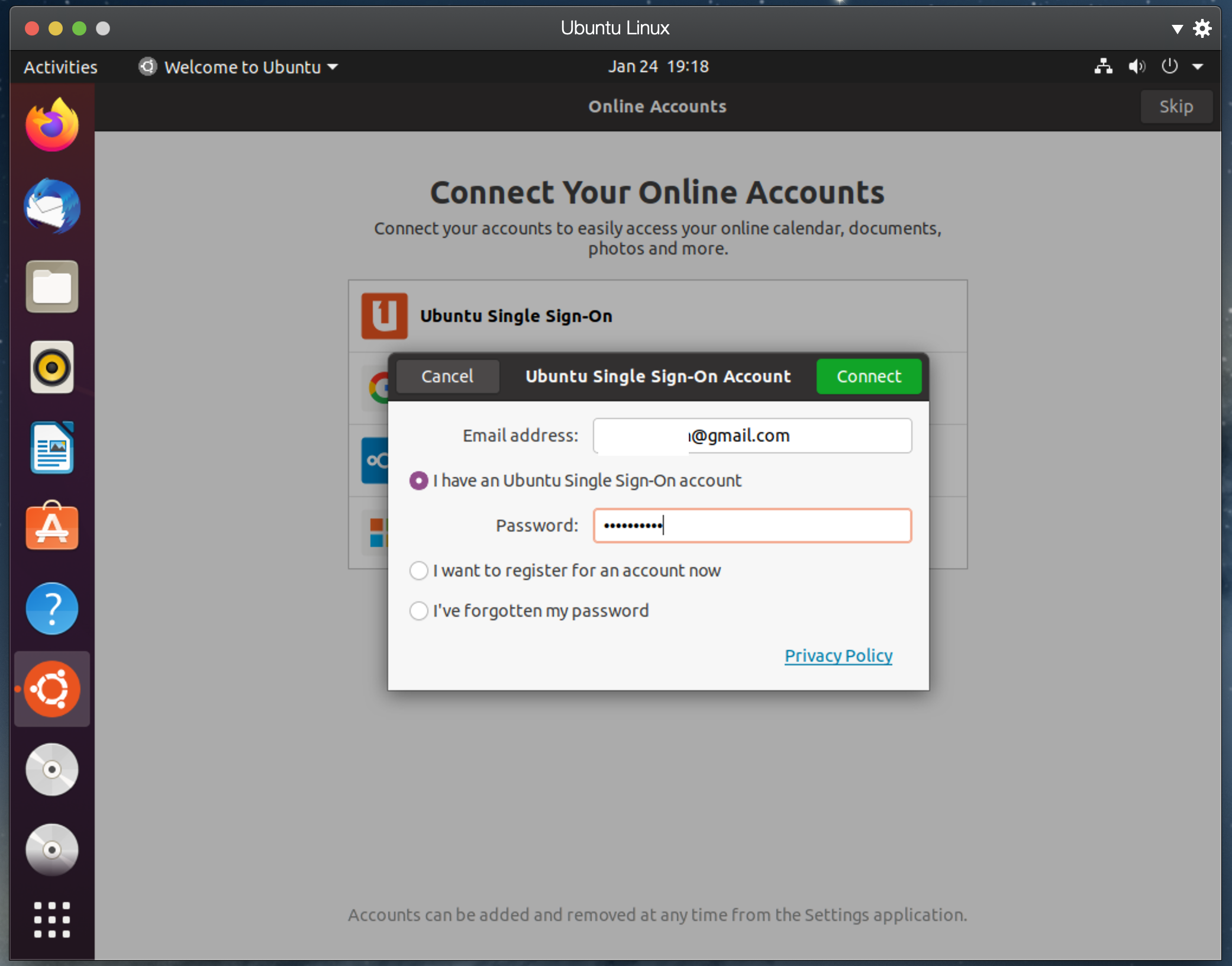Screen dimensions: 1232x966
Task: Open the VM window dropdown triangle
Action: tap(1177, 28)
